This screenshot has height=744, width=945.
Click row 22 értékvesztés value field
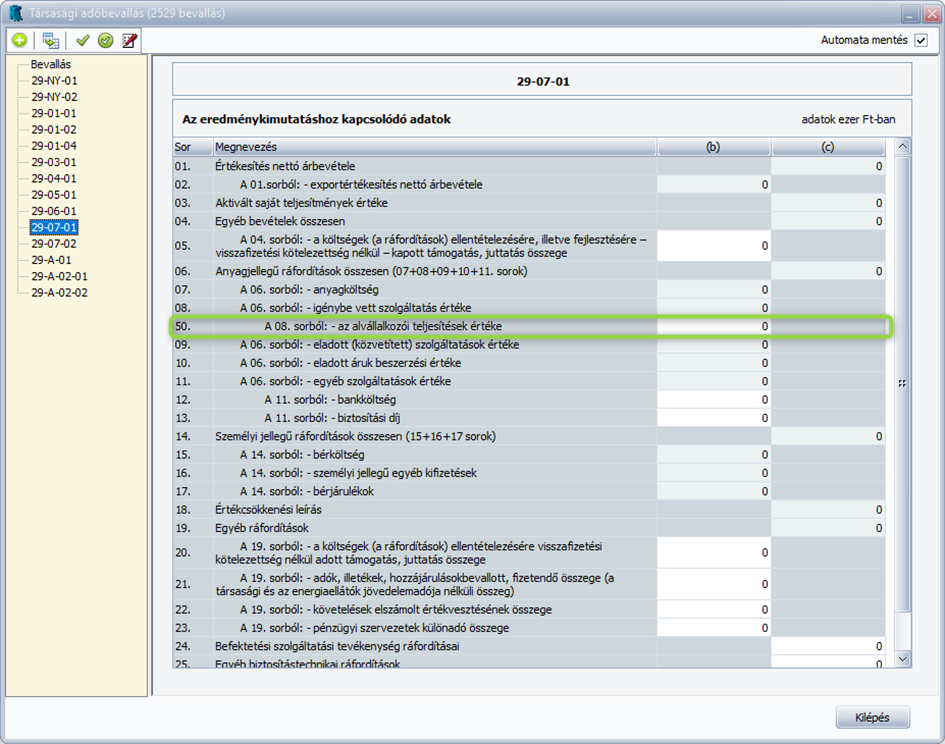714,610
